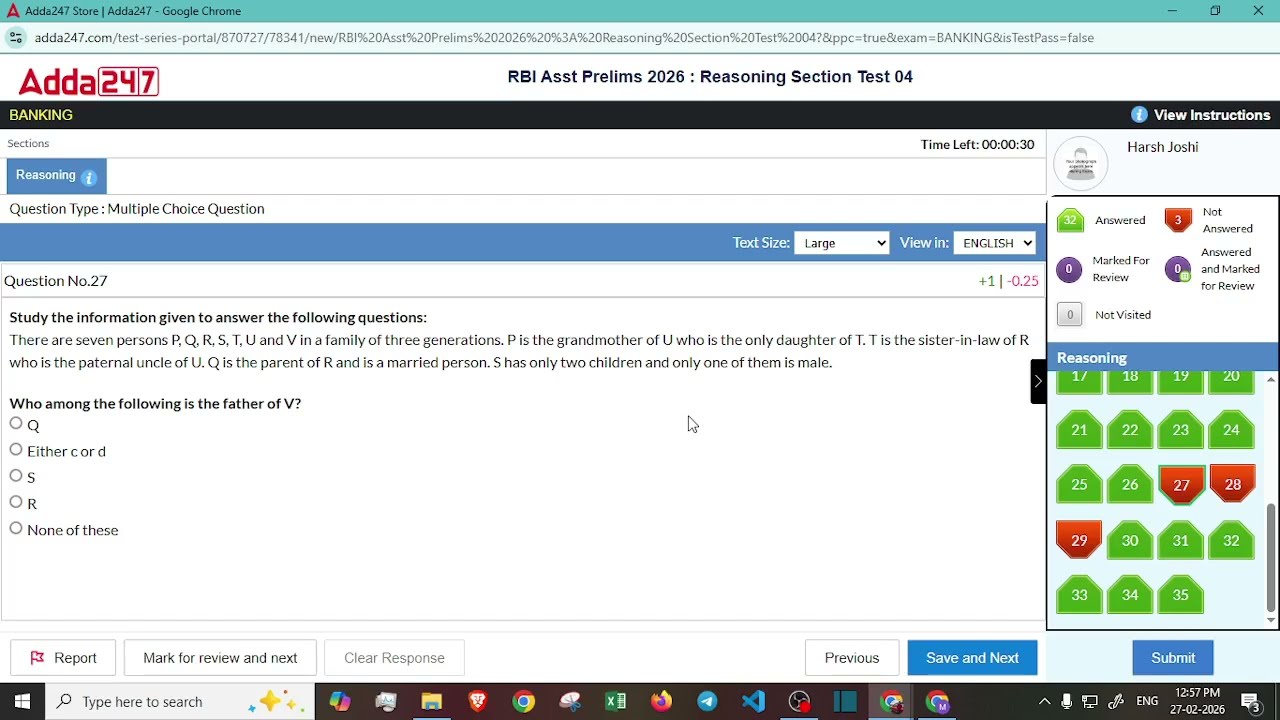Go to the Previous question

[852, 658]
